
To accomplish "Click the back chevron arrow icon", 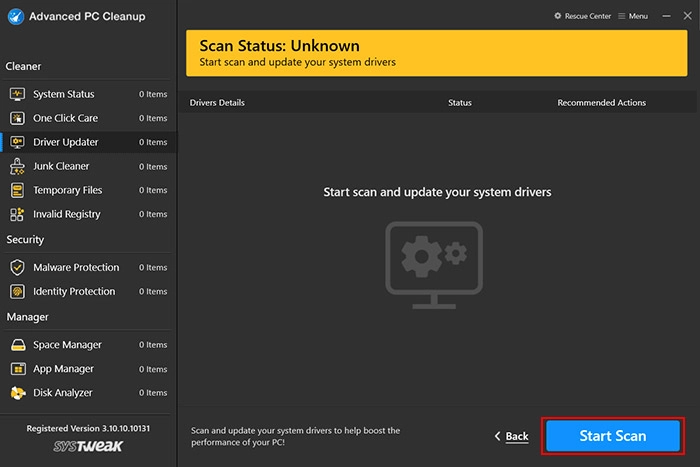I will [x=497, y=436].
